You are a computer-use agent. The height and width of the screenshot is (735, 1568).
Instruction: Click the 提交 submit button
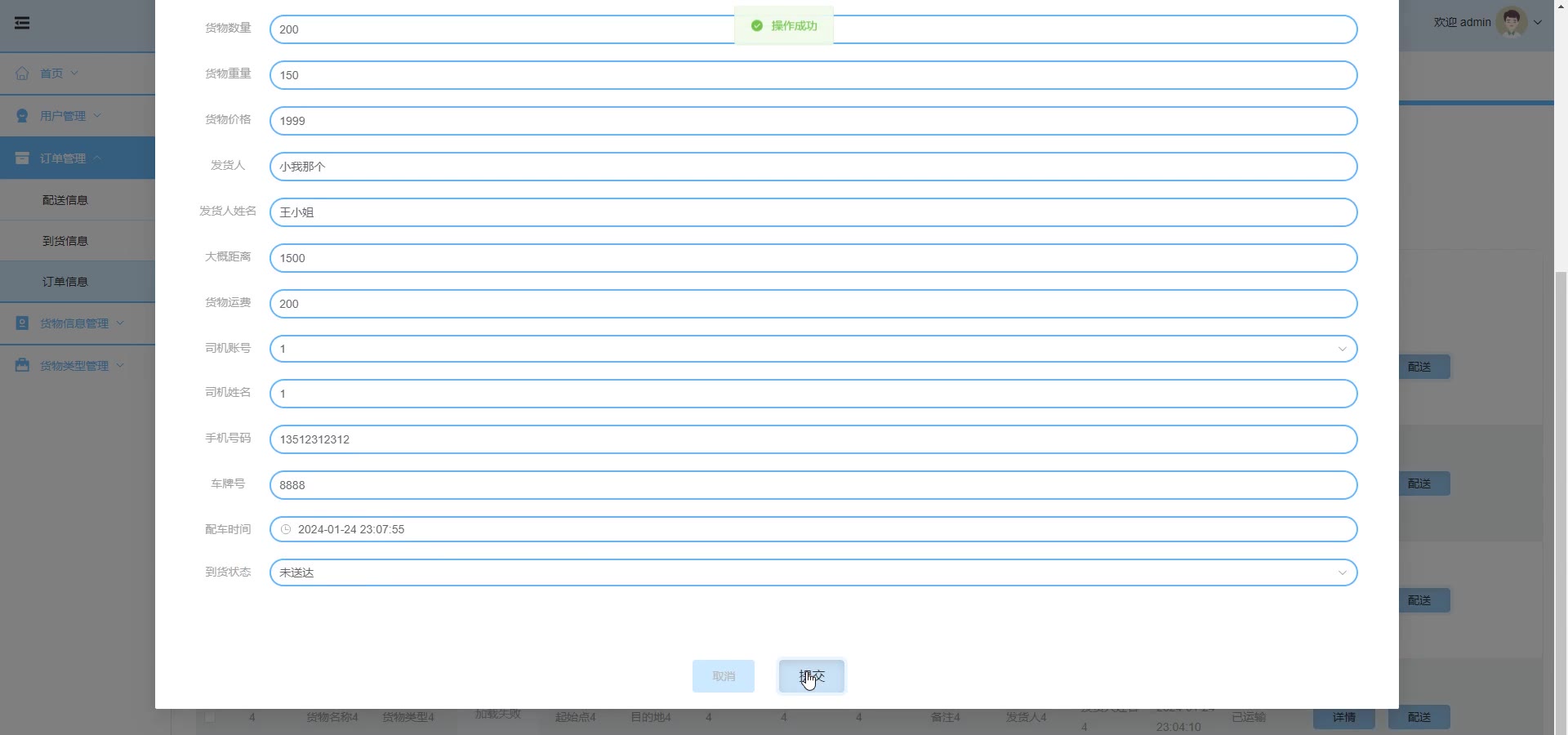812,676
